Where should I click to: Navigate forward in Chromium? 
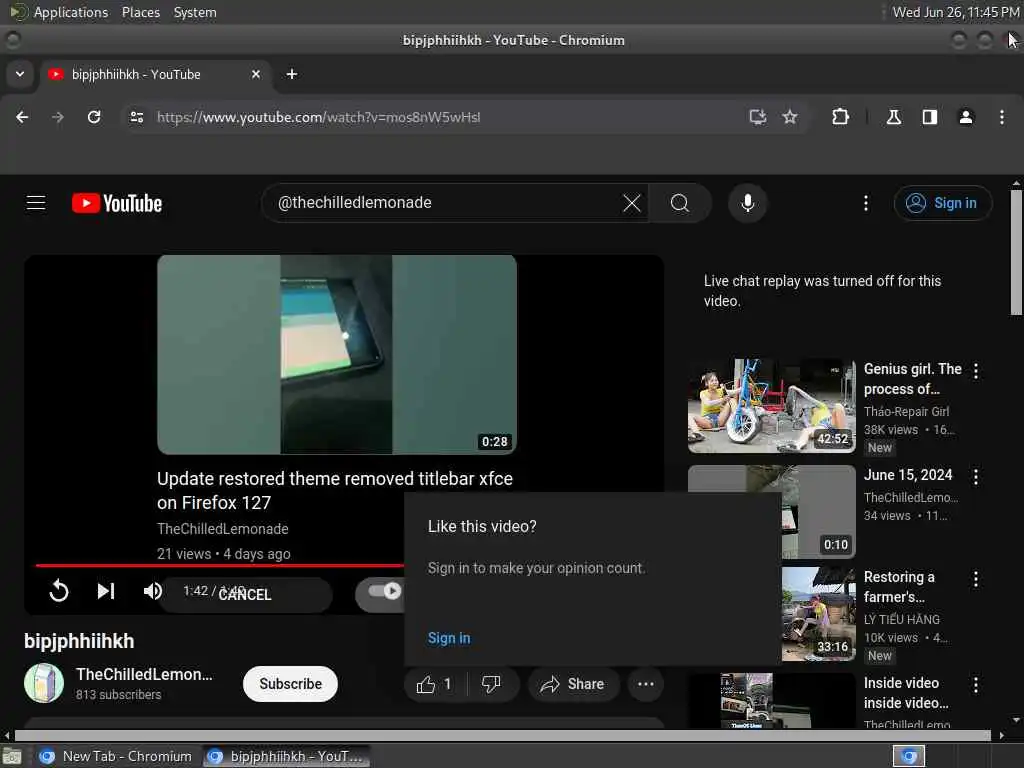(58, 117)
